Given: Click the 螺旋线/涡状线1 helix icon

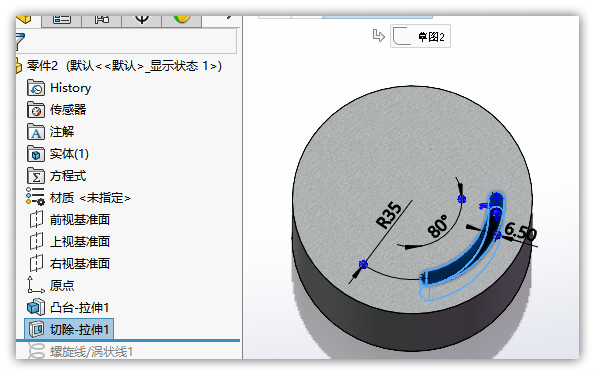Looking at the screenshot, I should (x=36, y=351).
